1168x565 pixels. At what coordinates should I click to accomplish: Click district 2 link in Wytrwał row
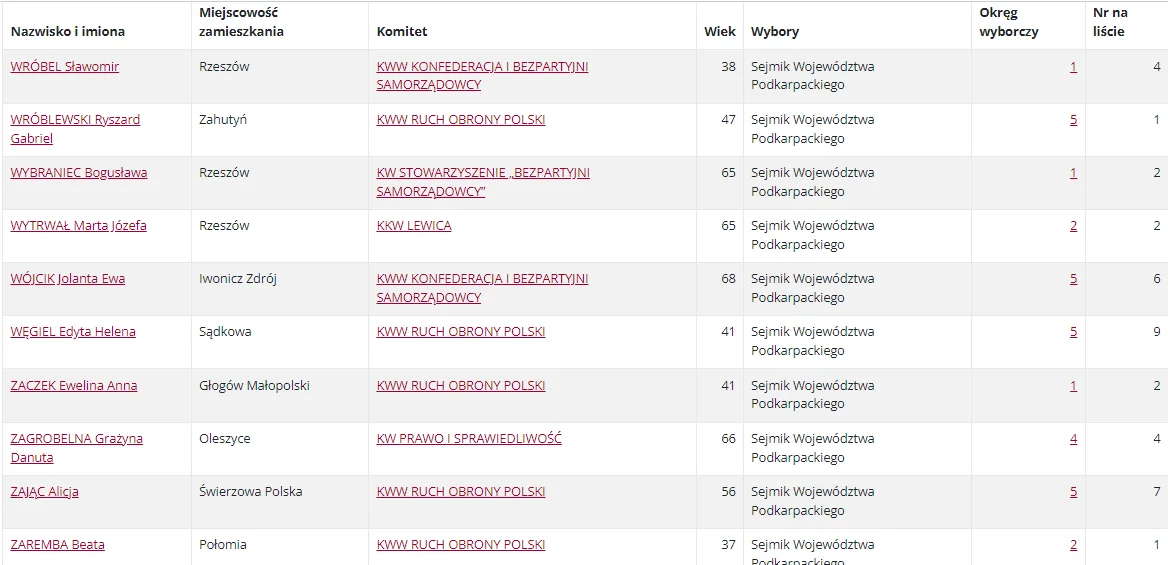[1073, 226]
